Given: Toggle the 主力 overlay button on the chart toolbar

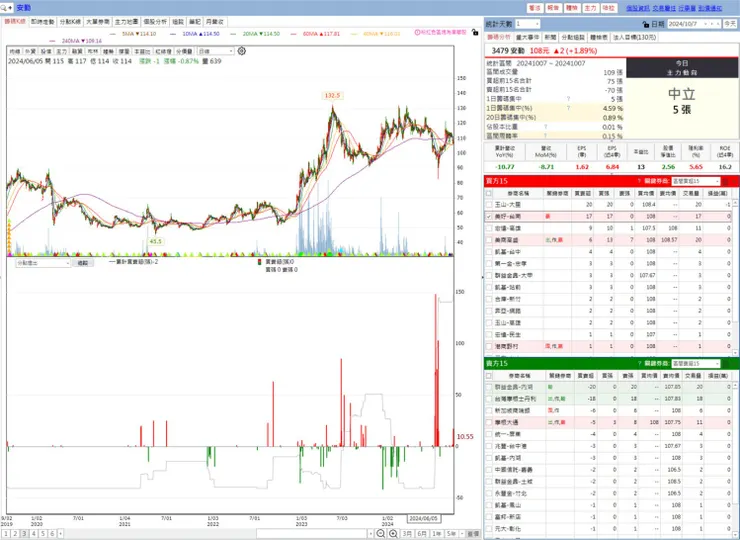Looking at the screenshot, I should coord(61,51).
